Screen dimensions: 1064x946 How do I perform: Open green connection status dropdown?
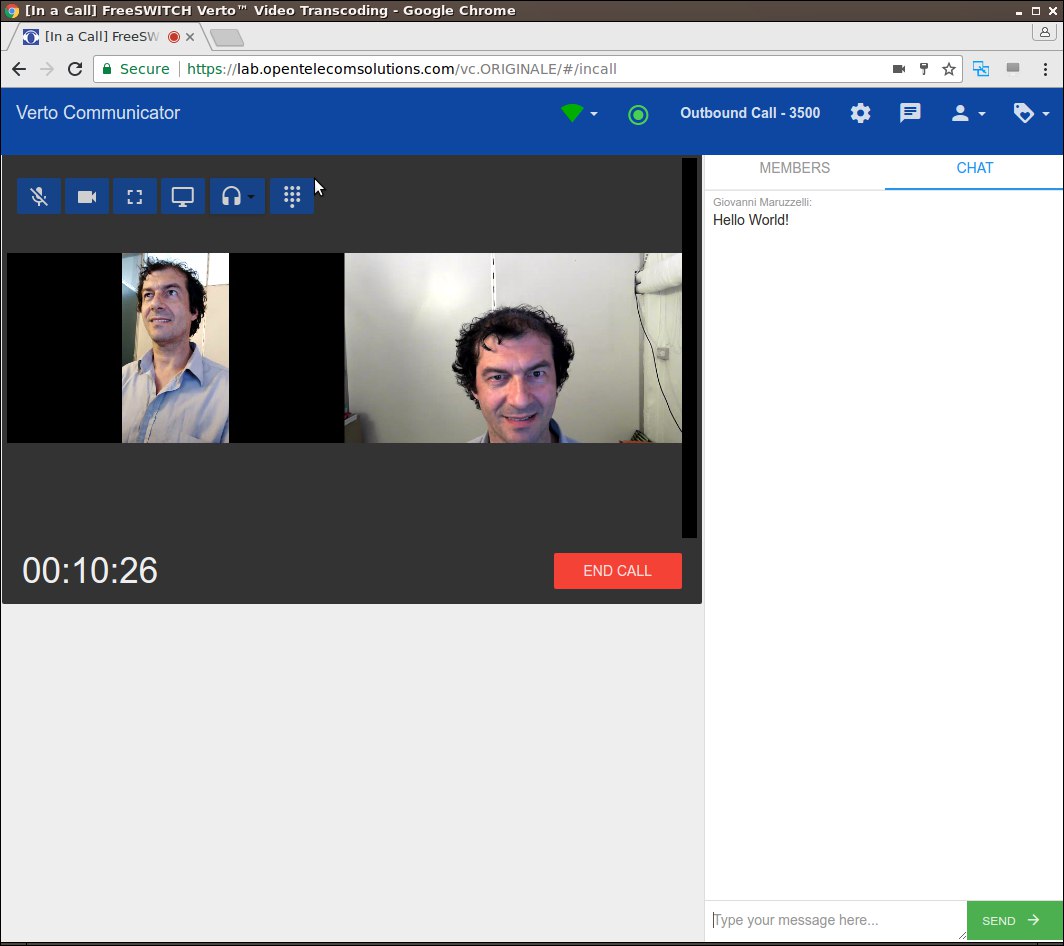point(579,113)
